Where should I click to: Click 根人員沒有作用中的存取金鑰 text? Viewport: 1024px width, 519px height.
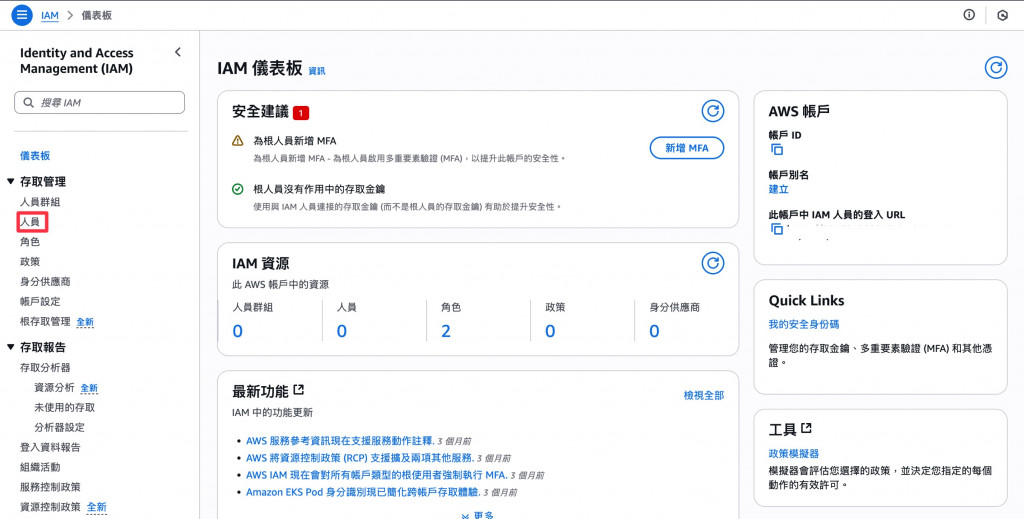click(x=319, y=189)
